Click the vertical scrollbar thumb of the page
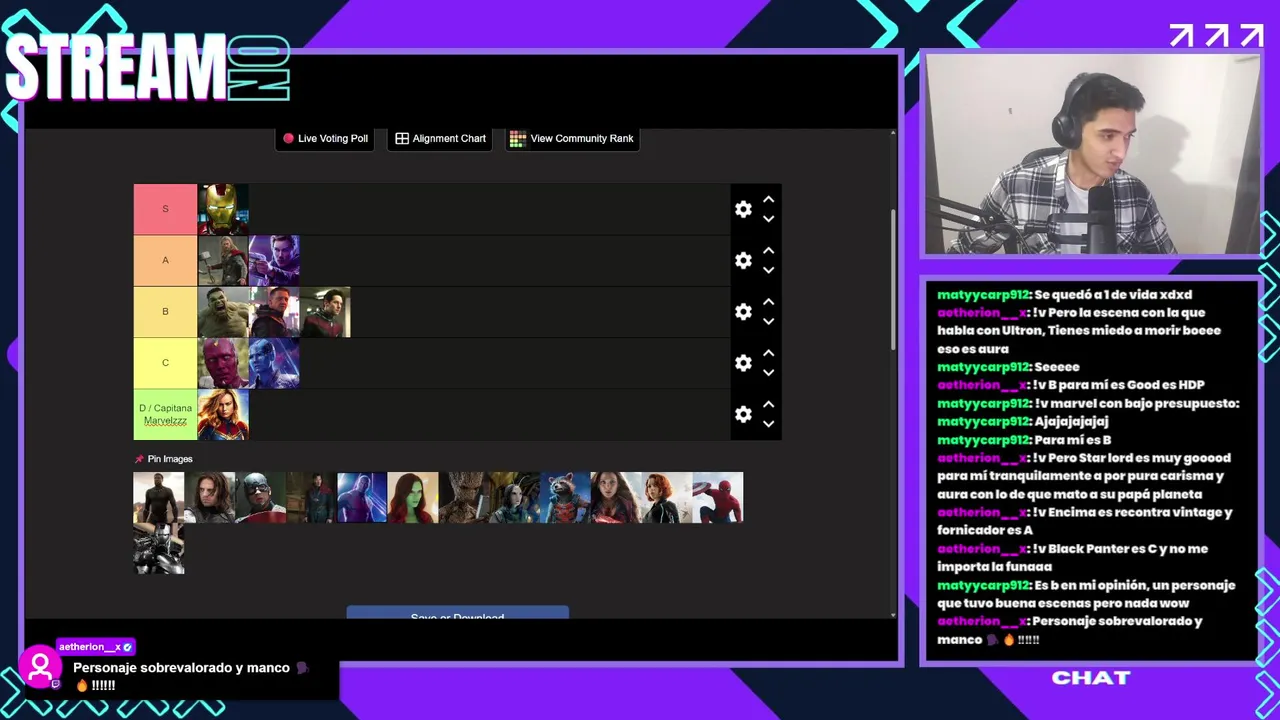The width and height of the screenshot is (1280, 720). click(894, 279)
